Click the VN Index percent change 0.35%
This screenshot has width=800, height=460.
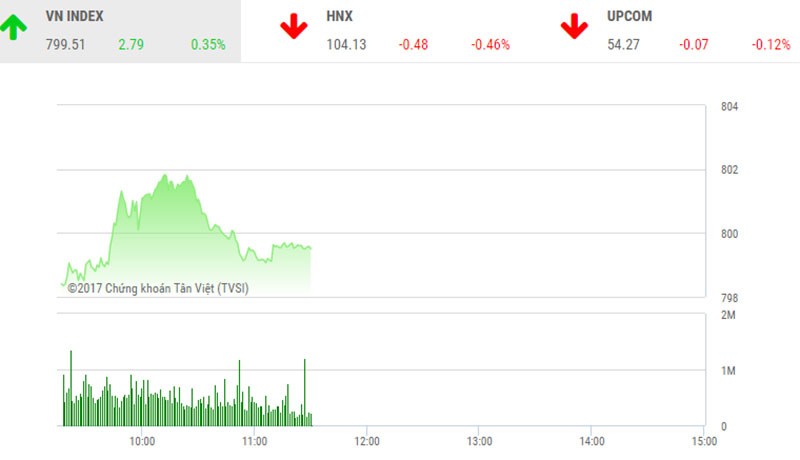click(x=208, y=44)
